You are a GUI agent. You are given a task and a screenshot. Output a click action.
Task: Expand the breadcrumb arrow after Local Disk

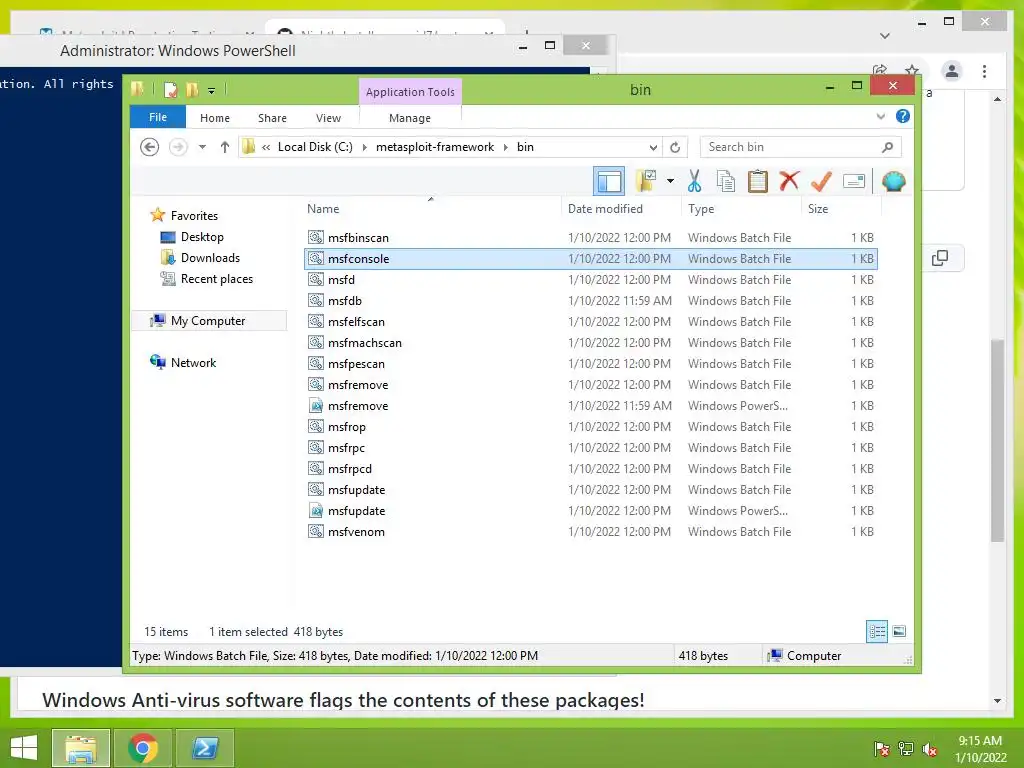[364, 147]
